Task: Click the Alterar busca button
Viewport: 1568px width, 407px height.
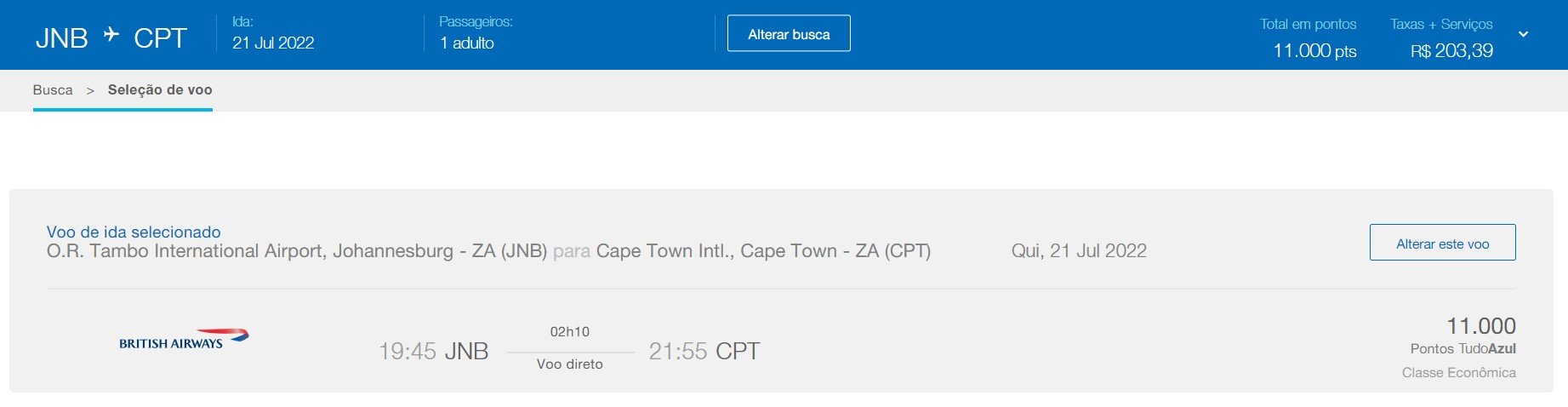Action: 789,33
